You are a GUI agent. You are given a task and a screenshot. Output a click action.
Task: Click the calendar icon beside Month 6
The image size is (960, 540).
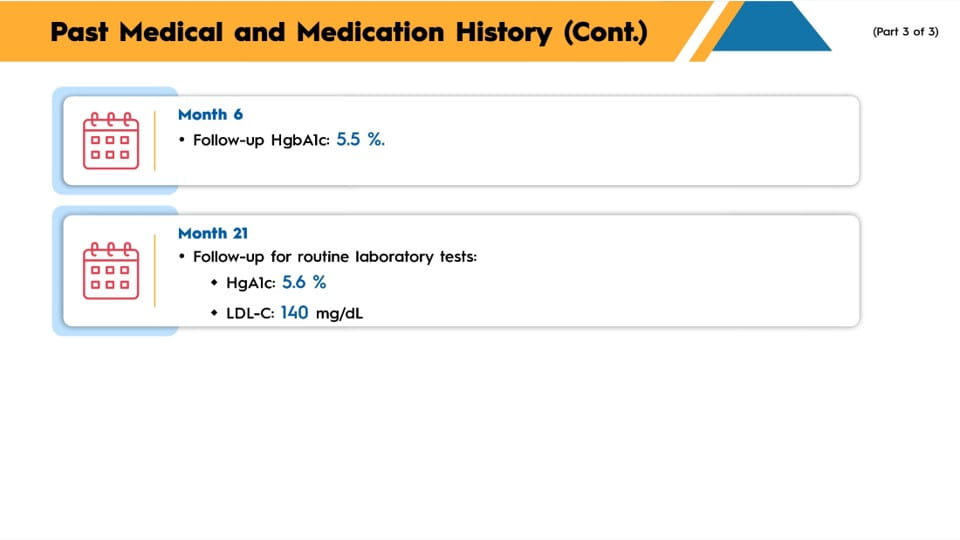coord(110,141)
